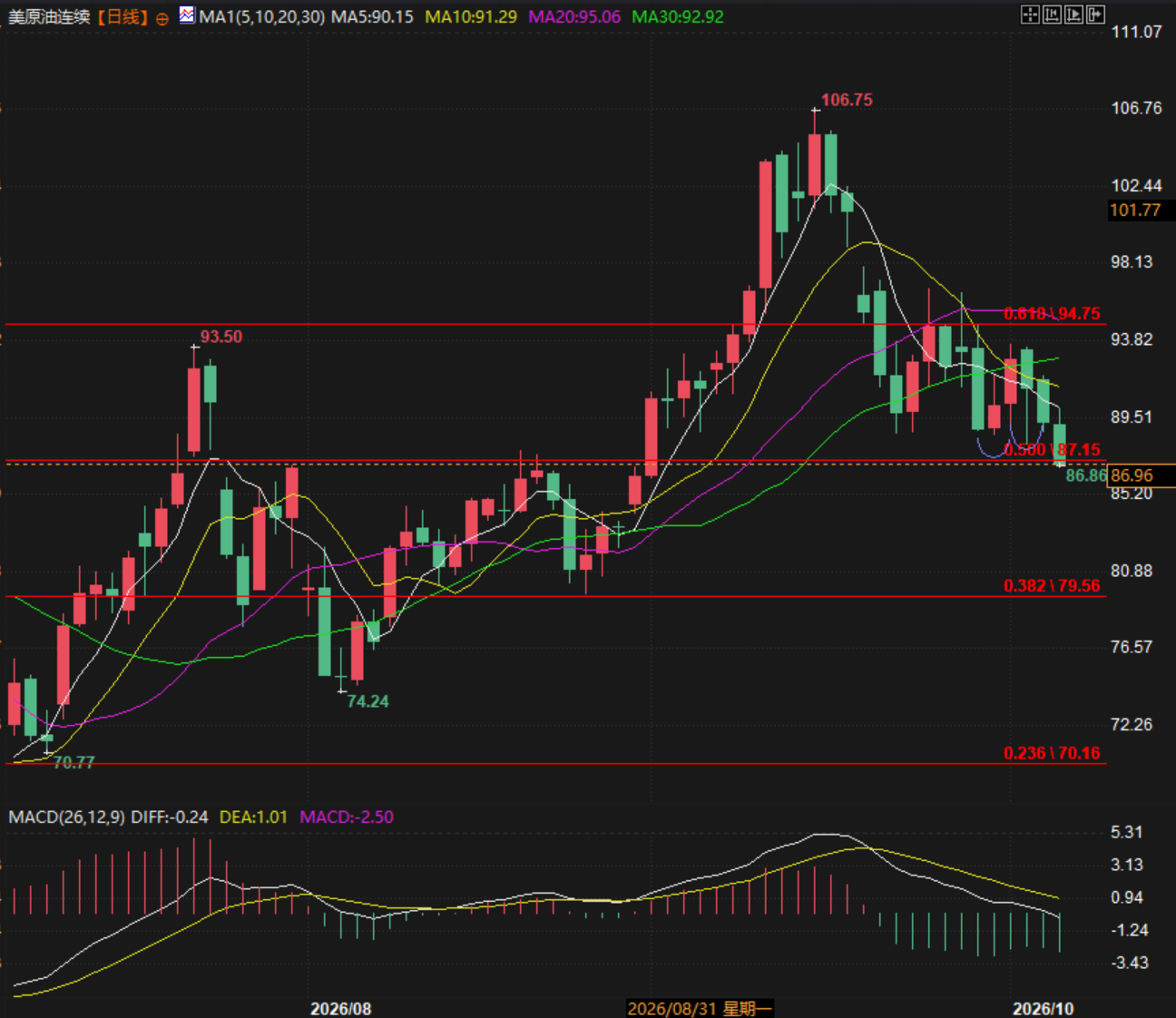Click the 美原油连续 symbol name
The width and height of the screenshot is (1176, 1018).
[49, 16]
